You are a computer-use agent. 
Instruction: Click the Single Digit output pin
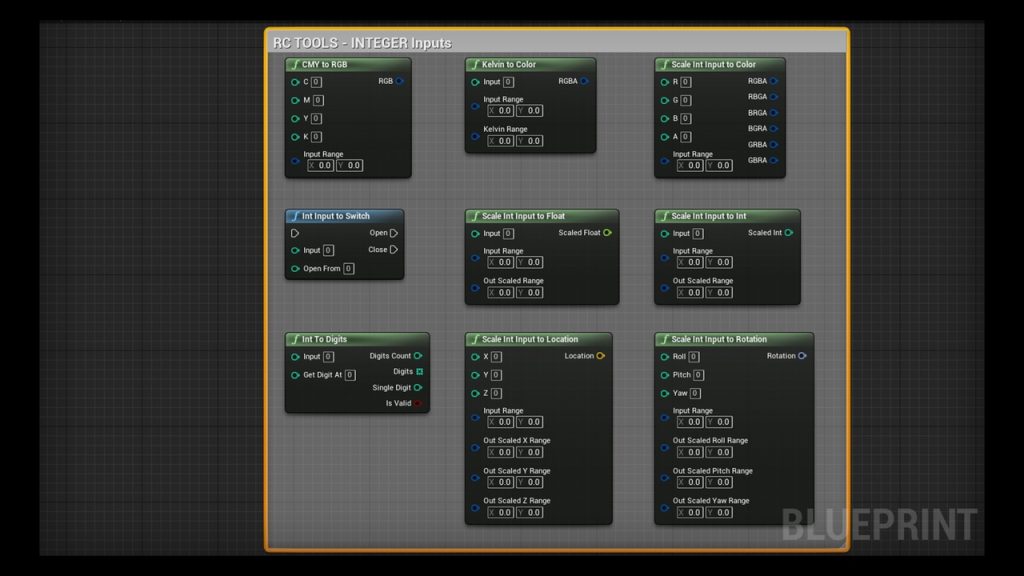point(418,388)
